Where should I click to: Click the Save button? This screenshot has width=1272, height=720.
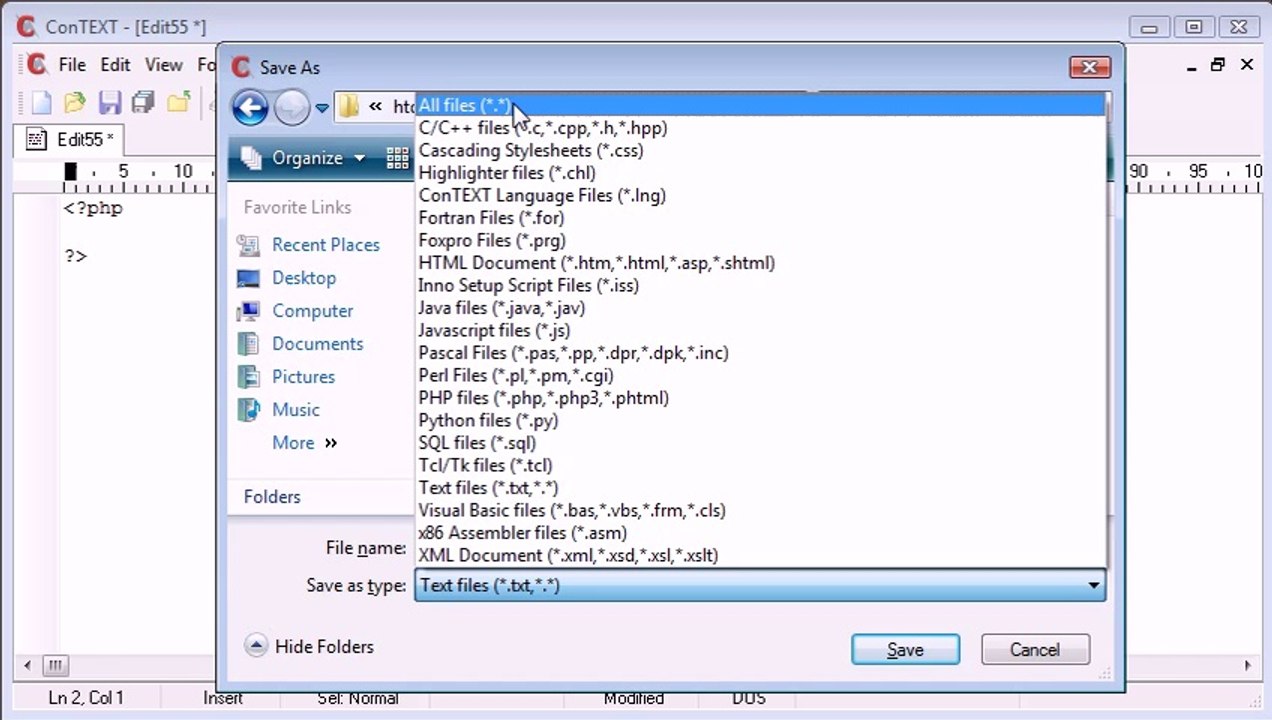click(905, 650)
